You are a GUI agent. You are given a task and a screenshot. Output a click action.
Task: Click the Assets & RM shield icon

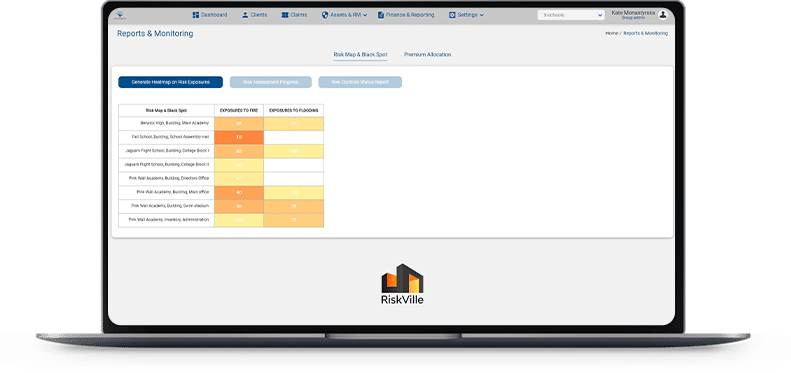325,15
